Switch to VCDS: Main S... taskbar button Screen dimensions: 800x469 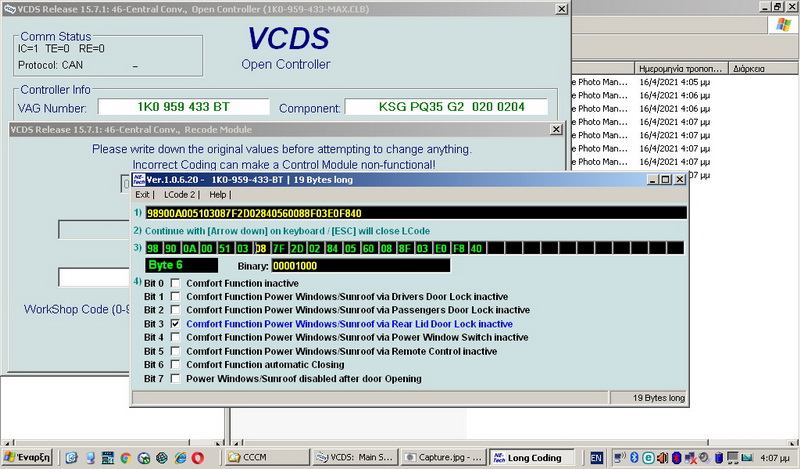pos(354,457)
